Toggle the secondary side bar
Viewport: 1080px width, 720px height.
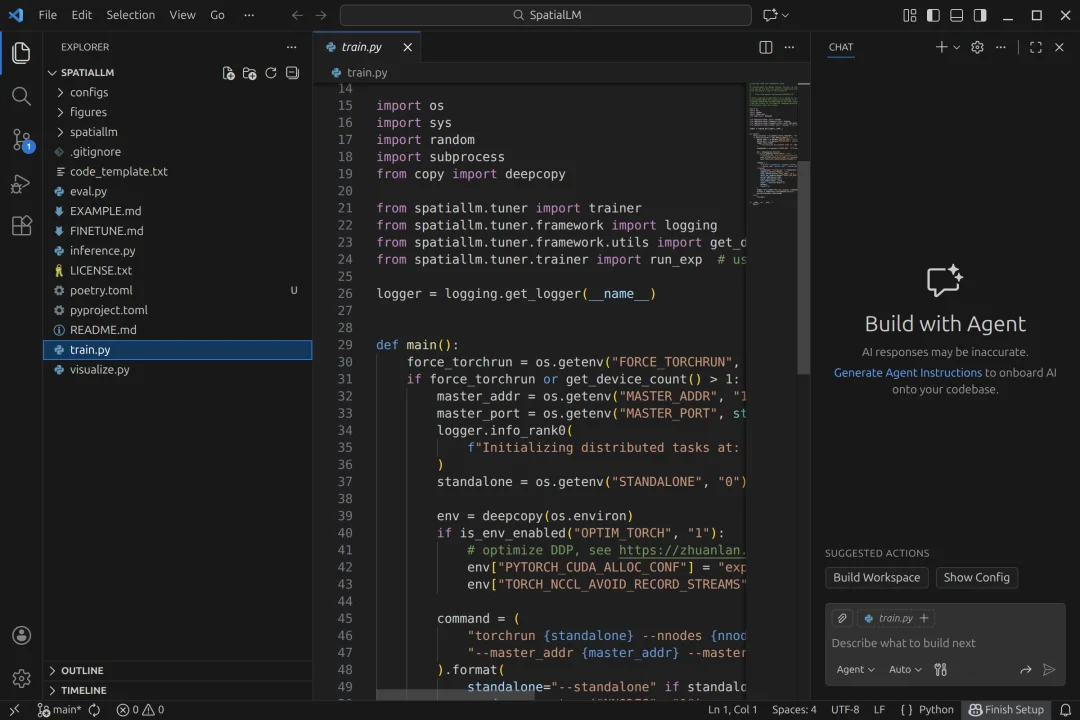[980, 15]
